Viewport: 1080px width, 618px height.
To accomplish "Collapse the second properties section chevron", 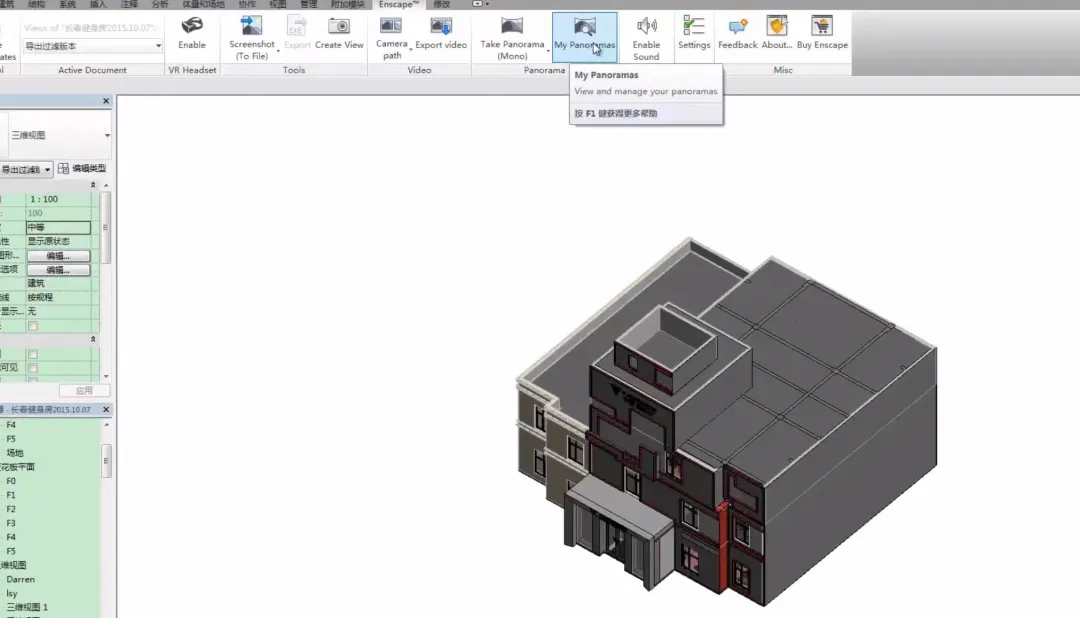I will click(x=93, y=340).
